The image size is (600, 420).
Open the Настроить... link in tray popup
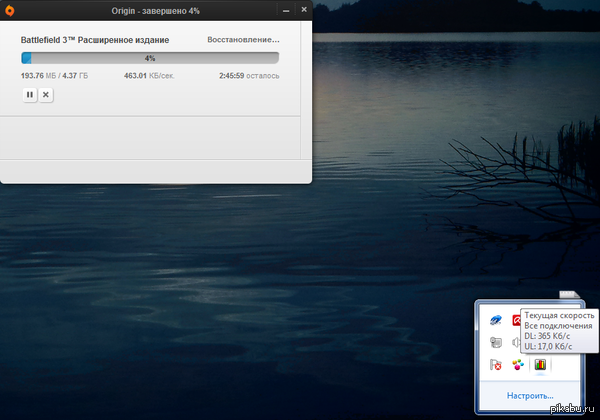530,396
